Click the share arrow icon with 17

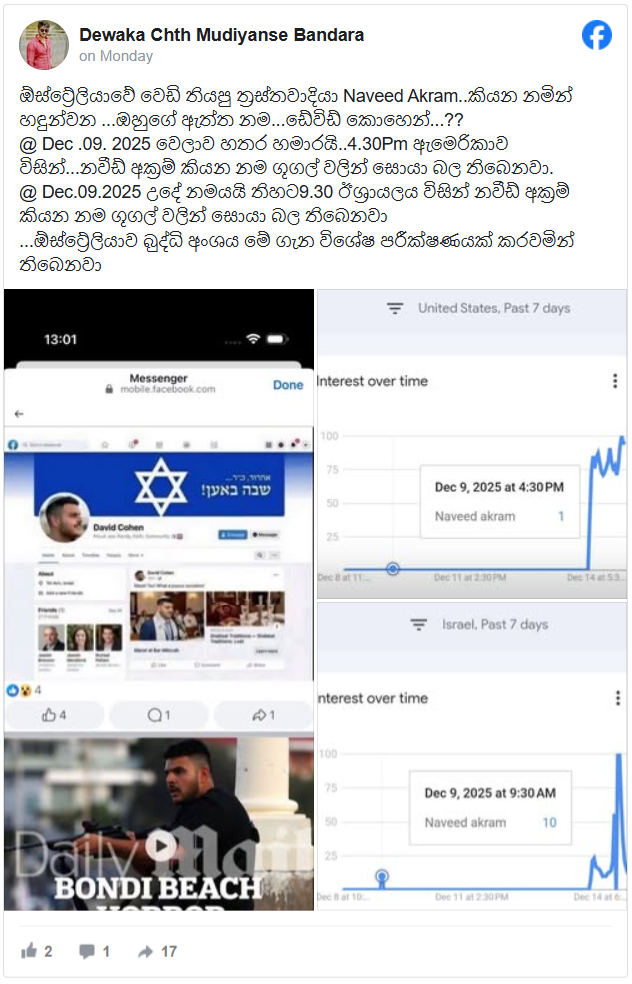click(146, 952)
